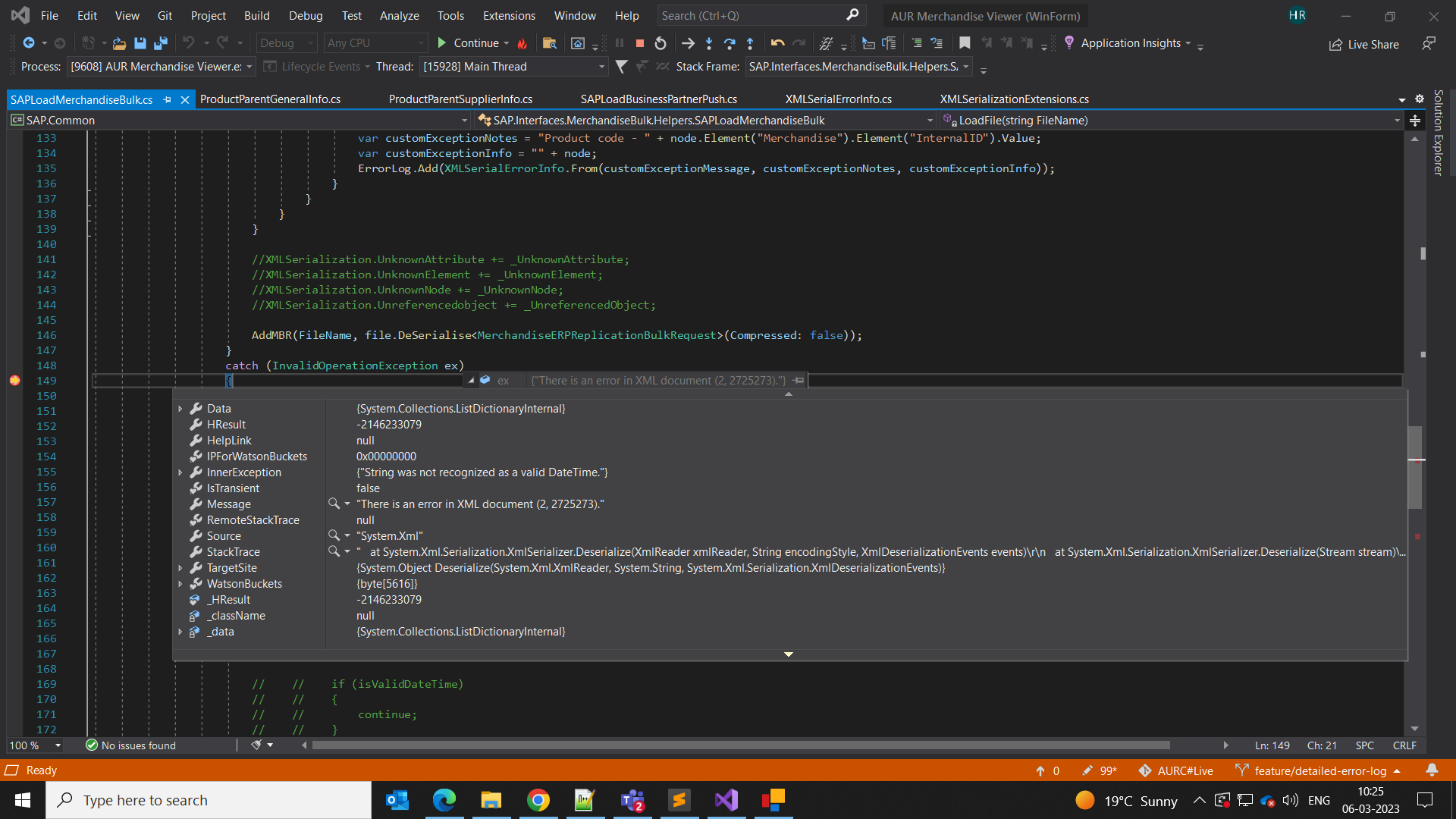Click the Save All icon
The height and width of the screenshot is (819, 1456).
[x=161, y=43]
